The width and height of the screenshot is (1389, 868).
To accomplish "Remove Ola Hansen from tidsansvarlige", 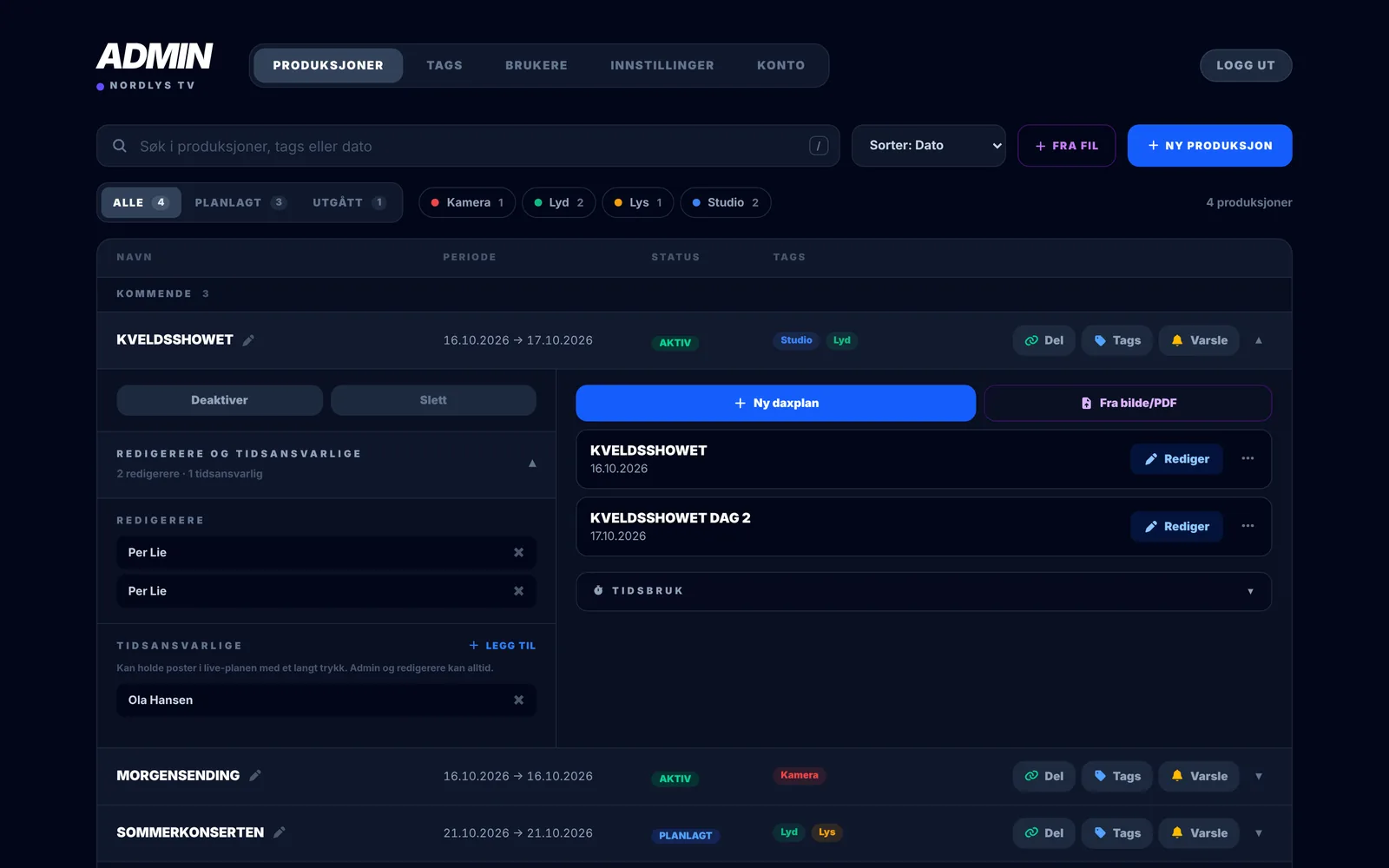I will (x=518, y=700).
